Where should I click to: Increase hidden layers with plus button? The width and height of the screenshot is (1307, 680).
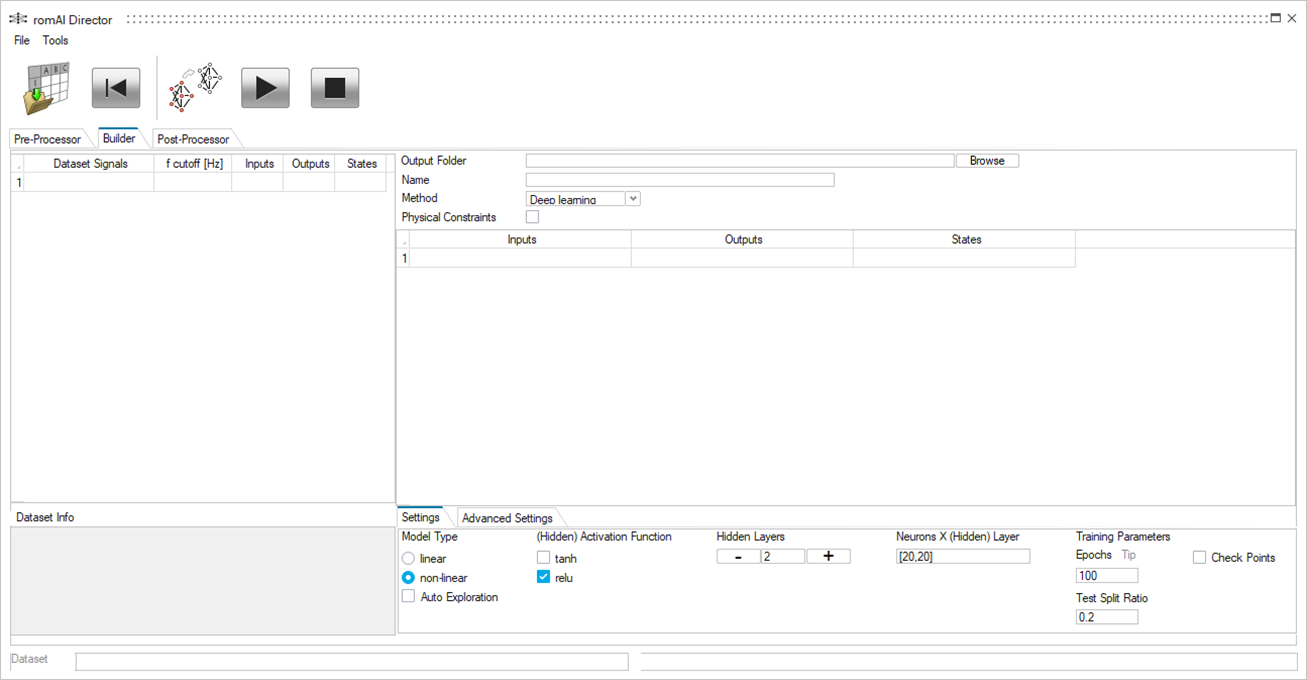coord(828,557)
